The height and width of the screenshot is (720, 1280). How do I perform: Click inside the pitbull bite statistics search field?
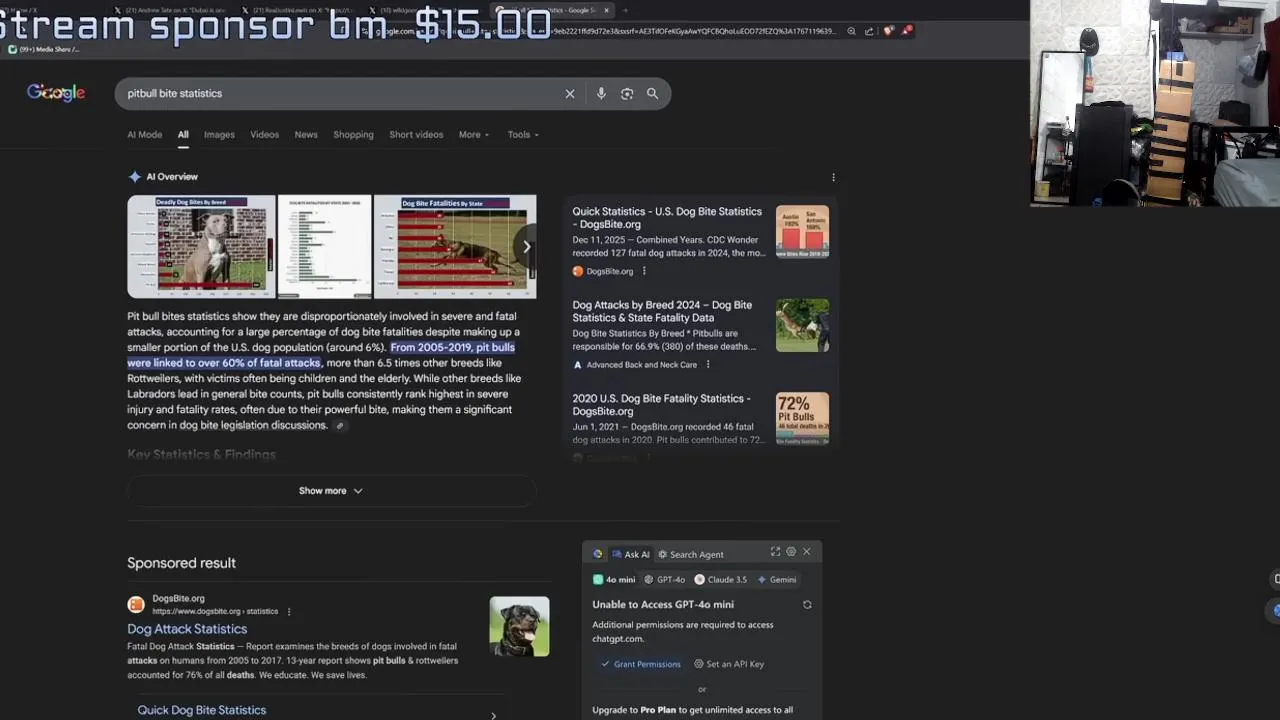coord(340,93)
